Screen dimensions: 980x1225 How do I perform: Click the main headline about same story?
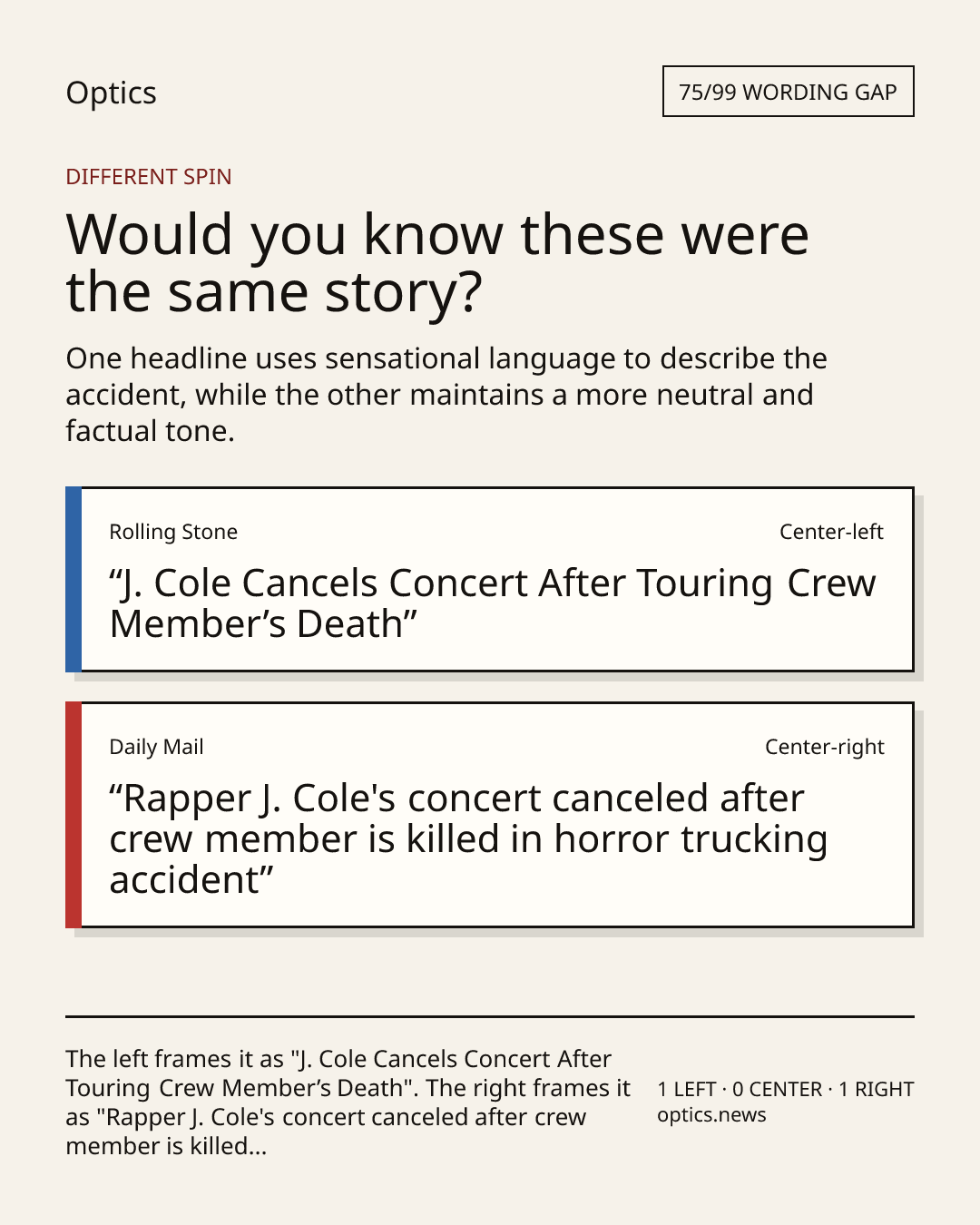437,262
